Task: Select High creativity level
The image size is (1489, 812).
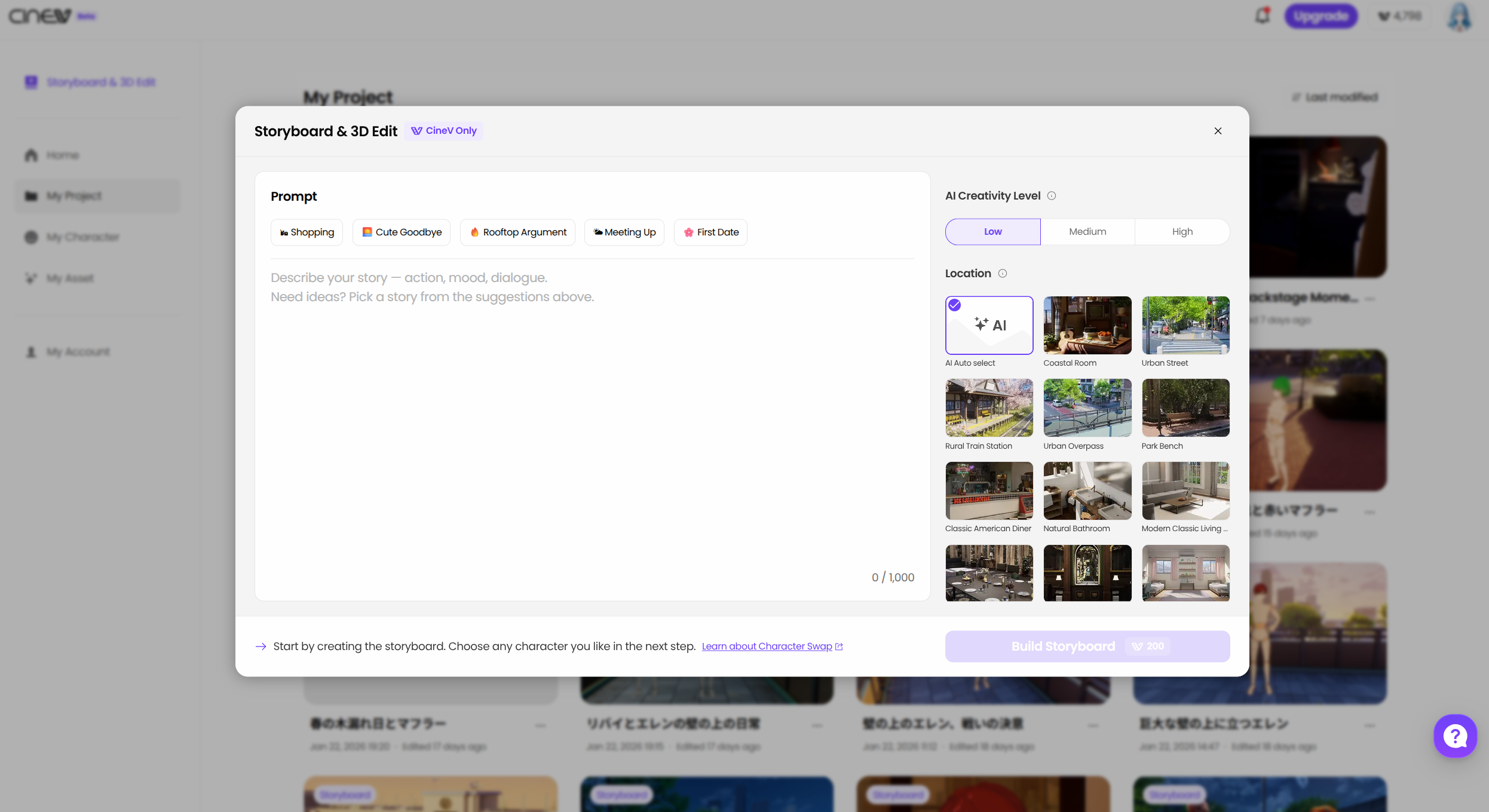Action: click(x=1182, y=232)
